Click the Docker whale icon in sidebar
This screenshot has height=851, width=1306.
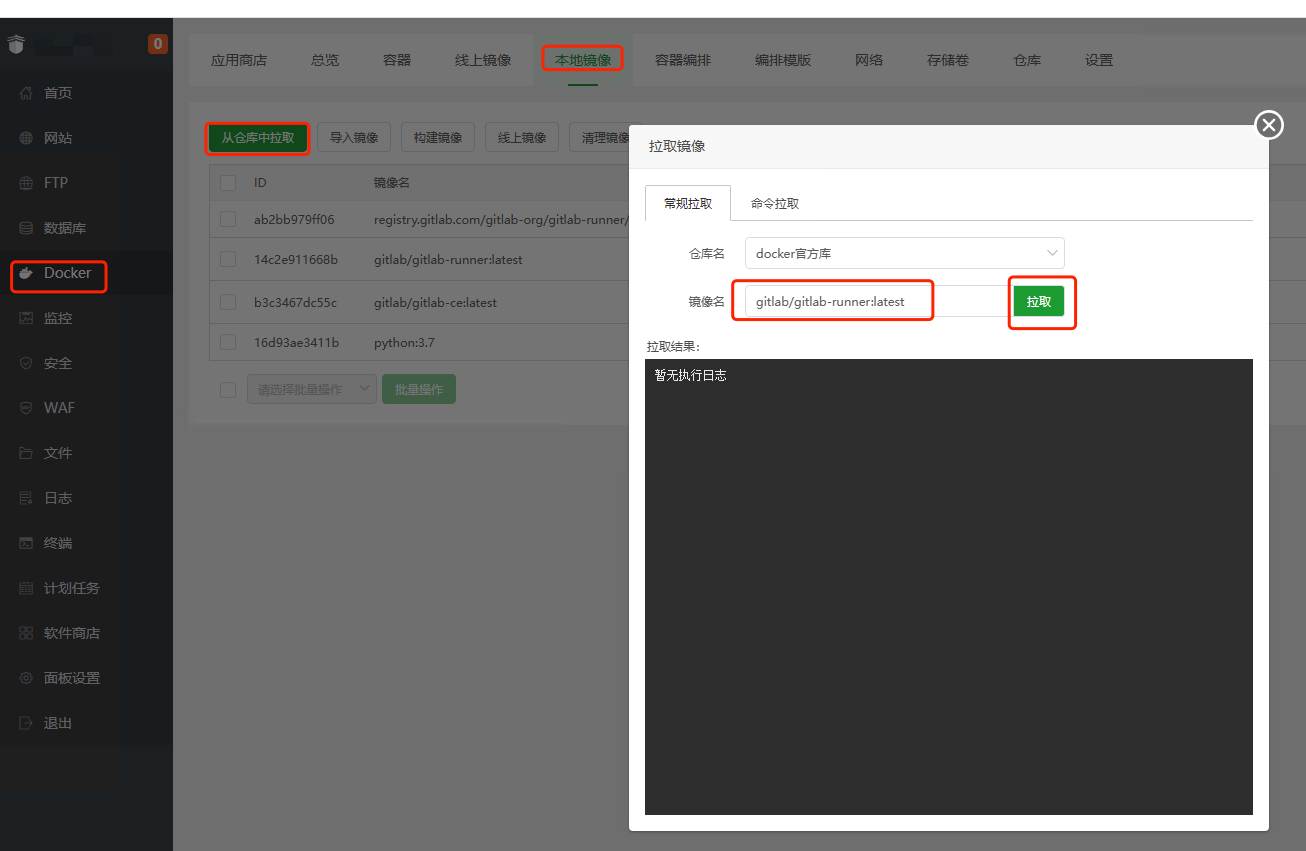(x=26, y=273)
